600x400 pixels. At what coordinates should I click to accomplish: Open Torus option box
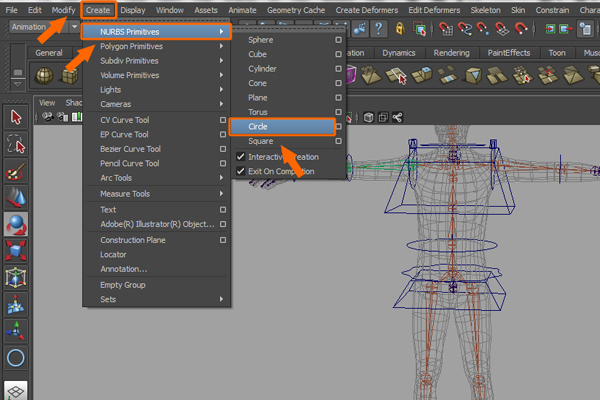(x=338, y=112)
